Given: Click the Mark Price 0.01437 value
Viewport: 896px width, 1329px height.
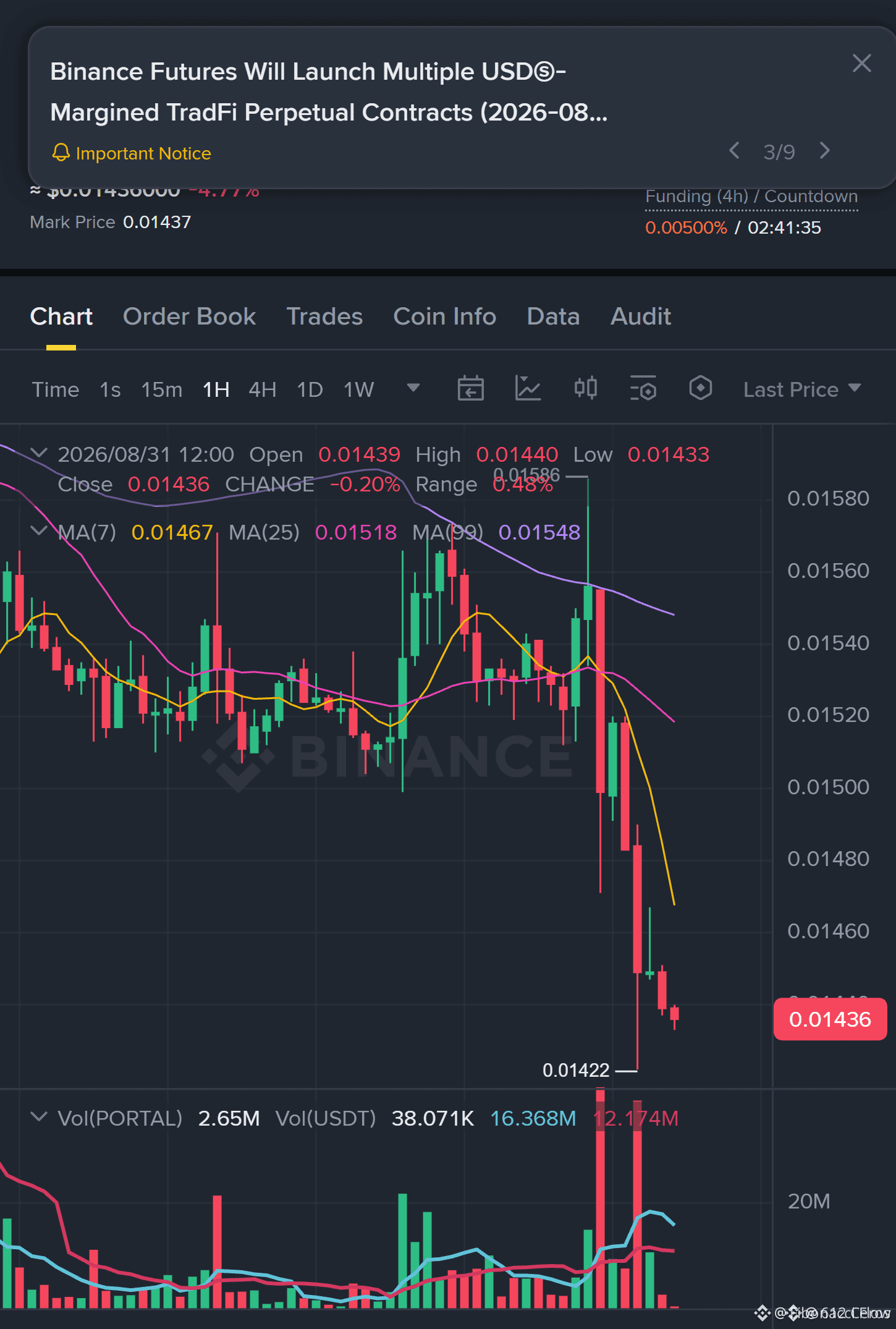Looking at the screenshot, I should point(157,222).
